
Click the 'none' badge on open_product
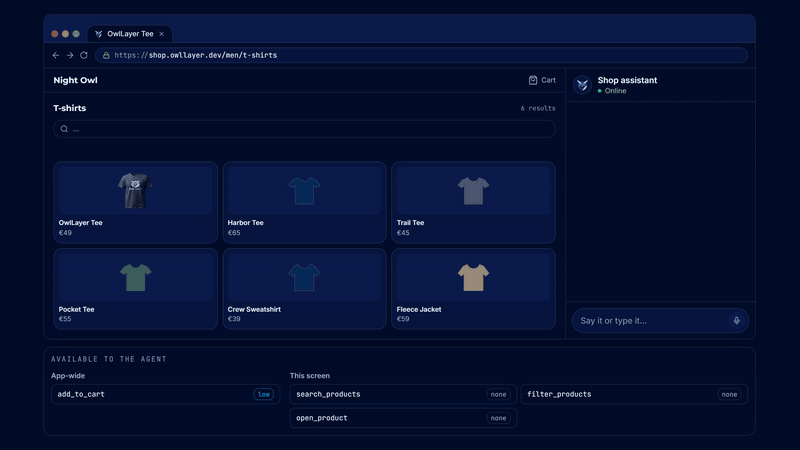pyautogui.click(x=498, y=418)
